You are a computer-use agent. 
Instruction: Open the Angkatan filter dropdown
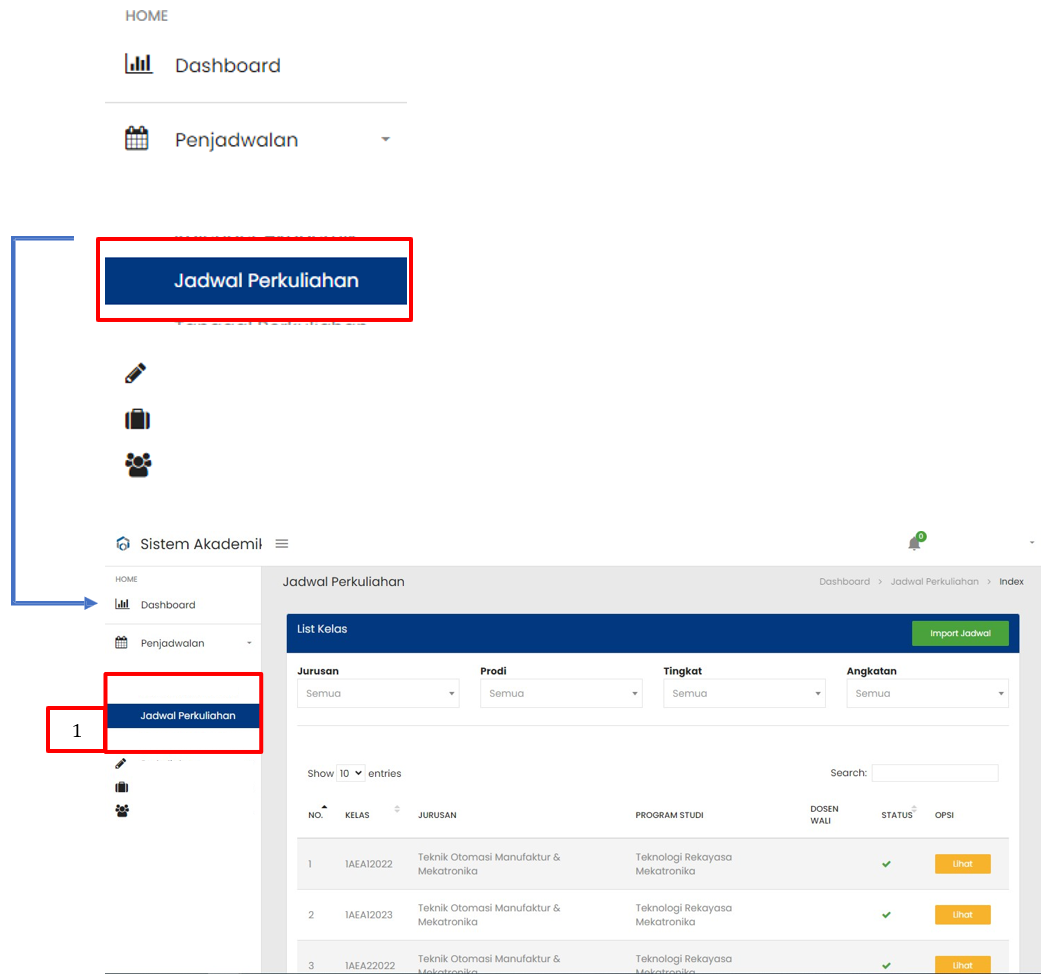point(928,693)
